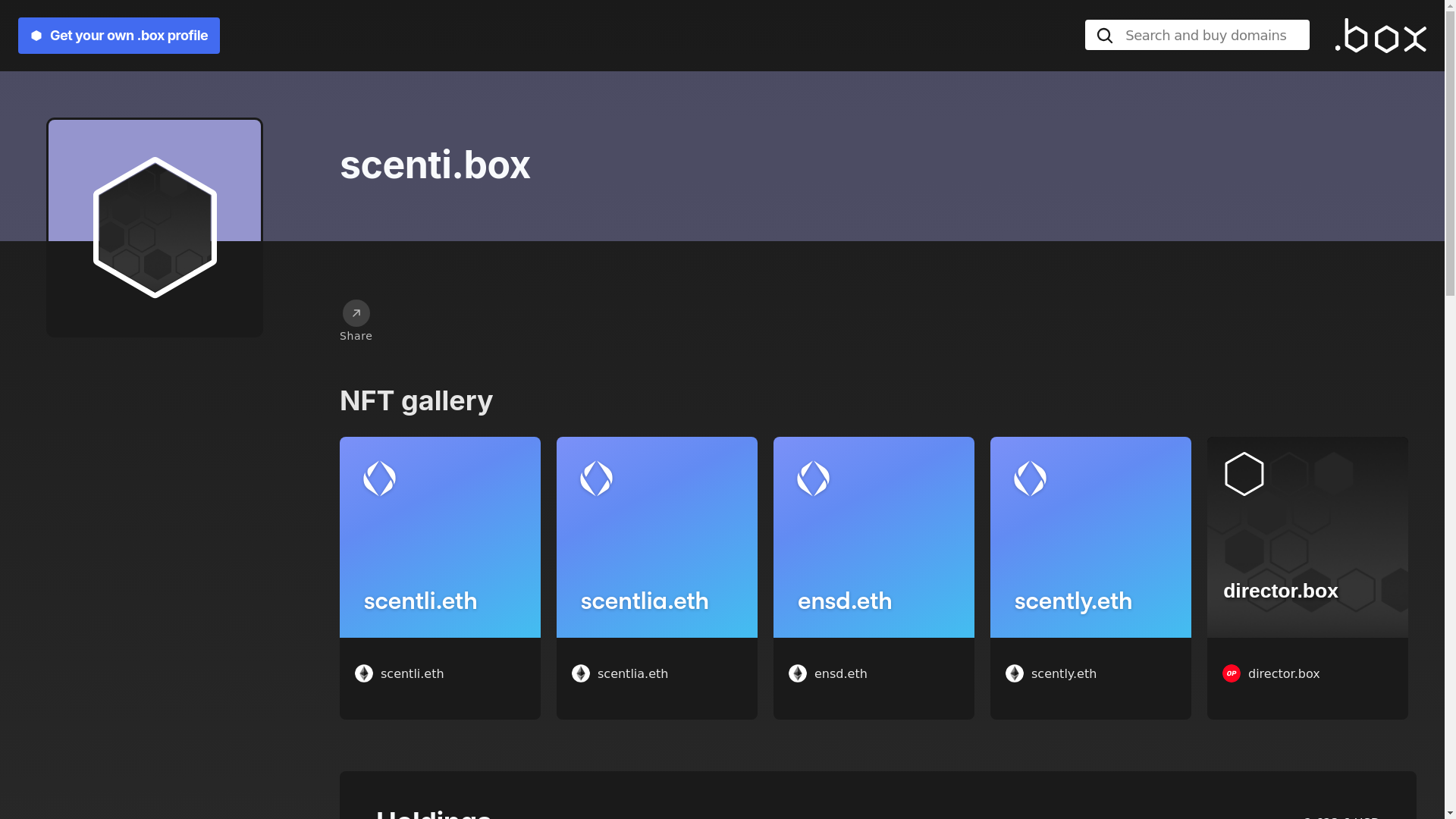The image size is (1456, 819).
Task: Click Ethereum chain icon beside scentlia.eth
Action: (x=581, y=673)
